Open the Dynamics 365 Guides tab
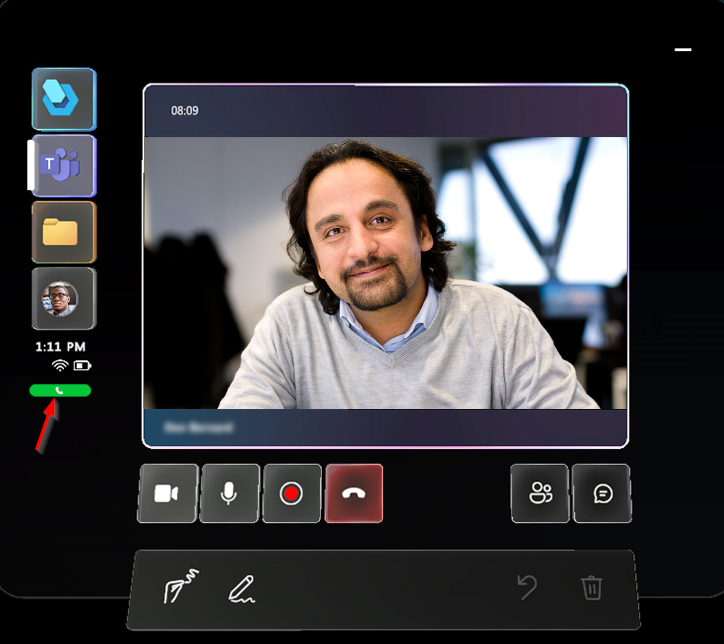This screenshot has height=644, width=724. coord(64,100)
